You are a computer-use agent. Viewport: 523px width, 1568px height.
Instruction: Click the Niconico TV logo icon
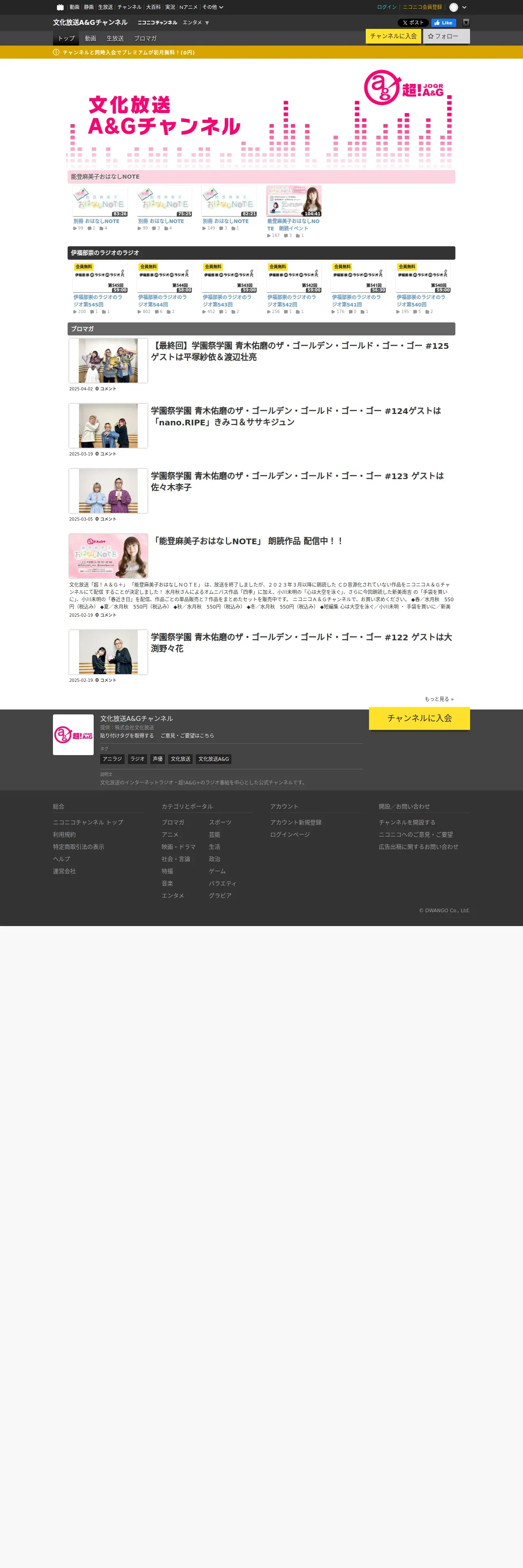pos(59,7)
